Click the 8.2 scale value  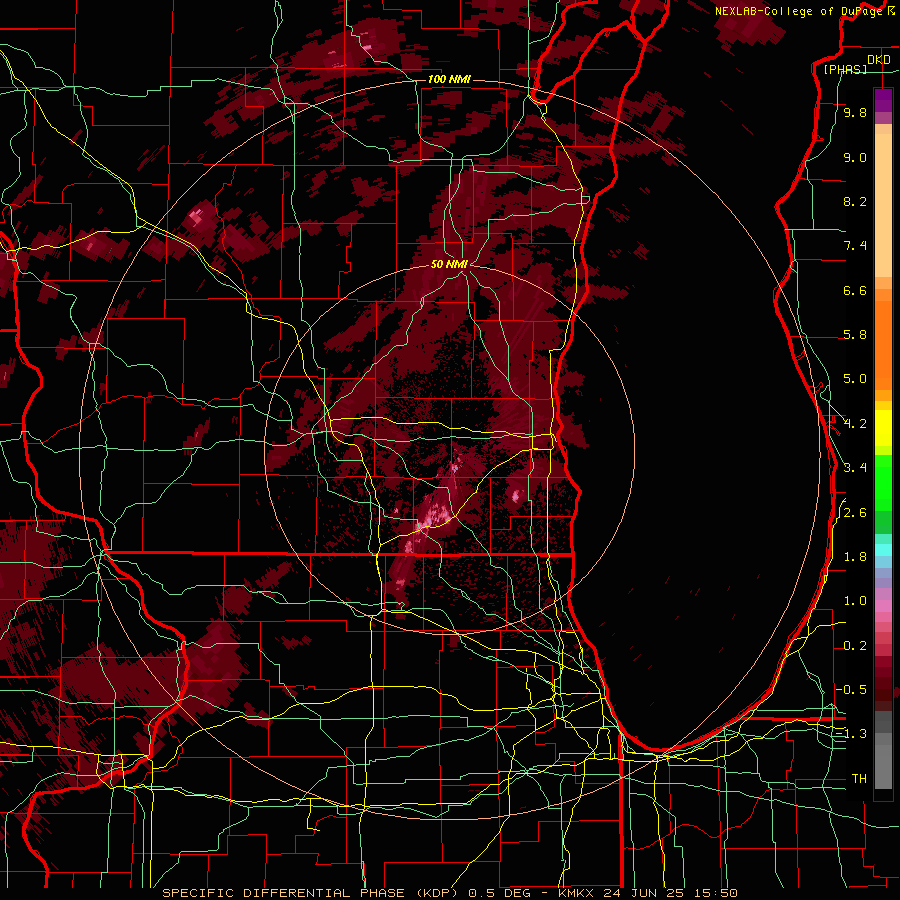[x=855, y=201]
